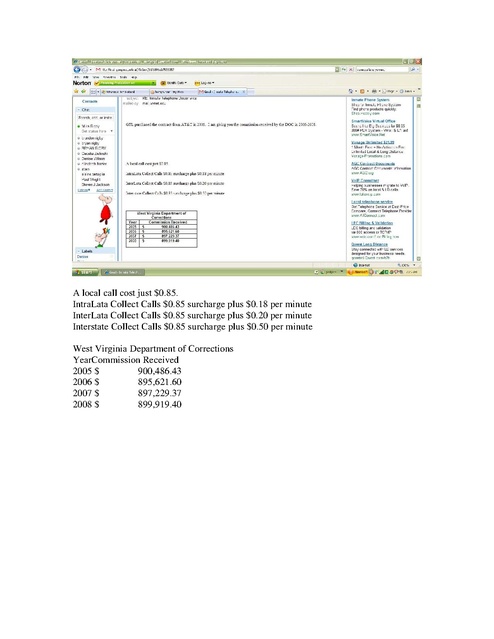
Task: Click the orange RSS feeds icon
Action: 362,91
